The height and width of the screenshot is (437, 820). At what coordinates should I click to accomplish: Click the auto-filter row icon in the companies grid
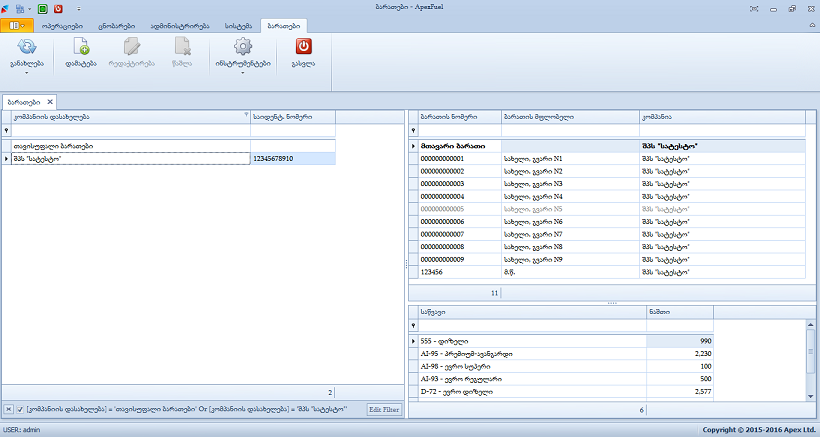[x=6, y=131]
